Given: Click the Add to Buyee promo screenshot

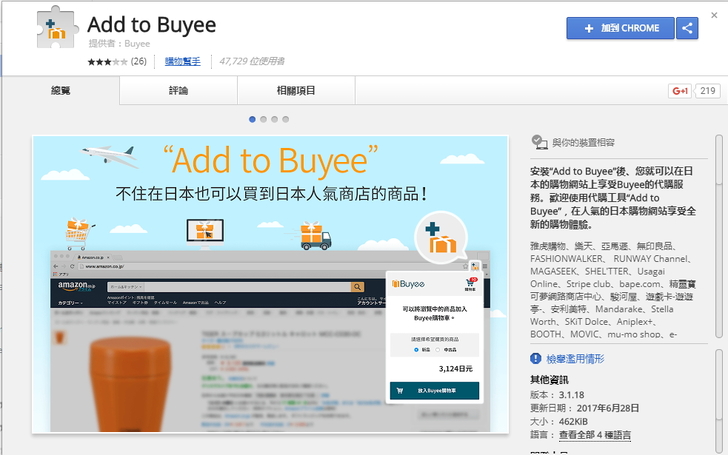Looking at the screenshot, I should (x=270, y=284).
